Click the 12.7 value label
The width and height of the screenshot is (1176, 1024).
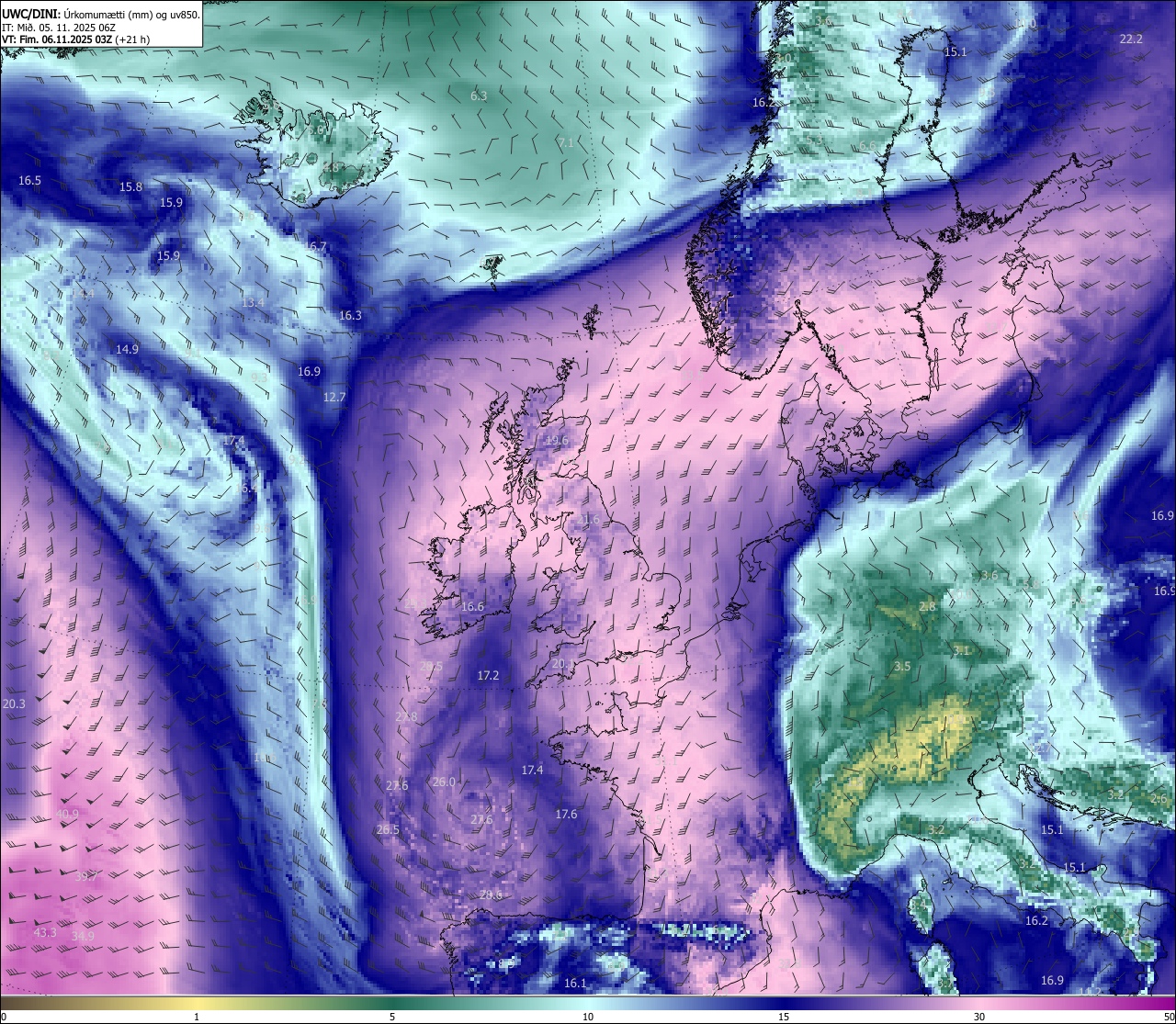[x=334, y=397]
